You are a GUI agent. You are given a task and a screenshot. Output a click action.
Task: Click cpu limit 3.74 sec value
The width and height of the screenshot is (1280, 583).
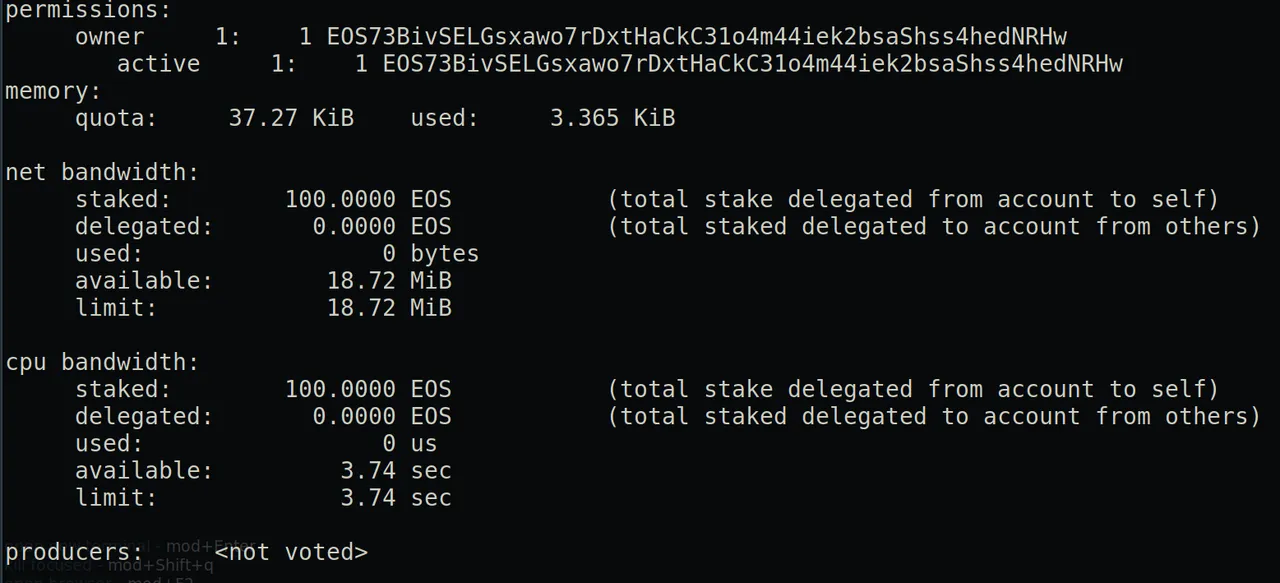tap(396, 497)
